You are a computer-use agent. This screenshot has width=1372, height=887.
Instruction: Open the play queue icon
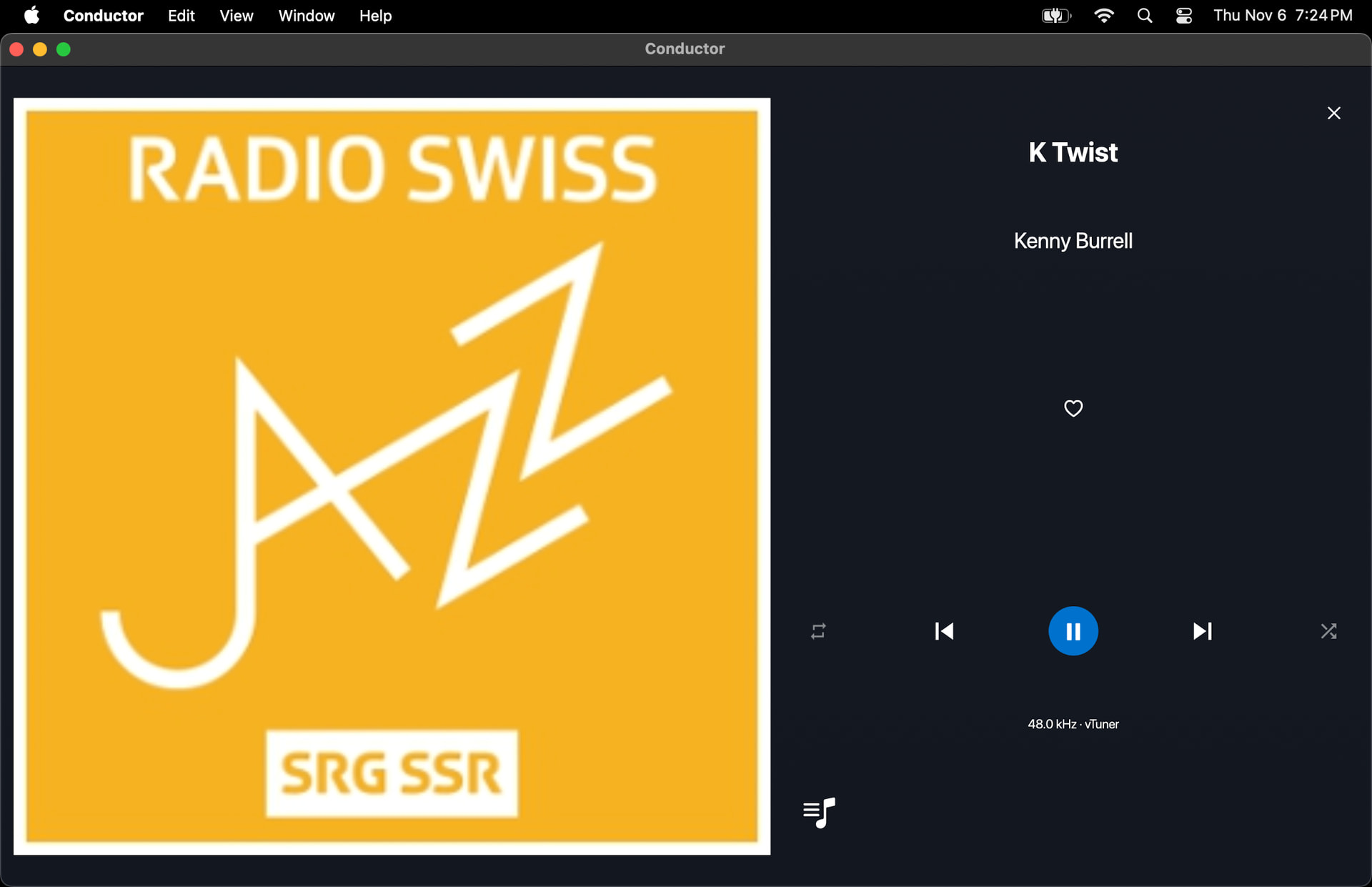(x=819, y=813)
